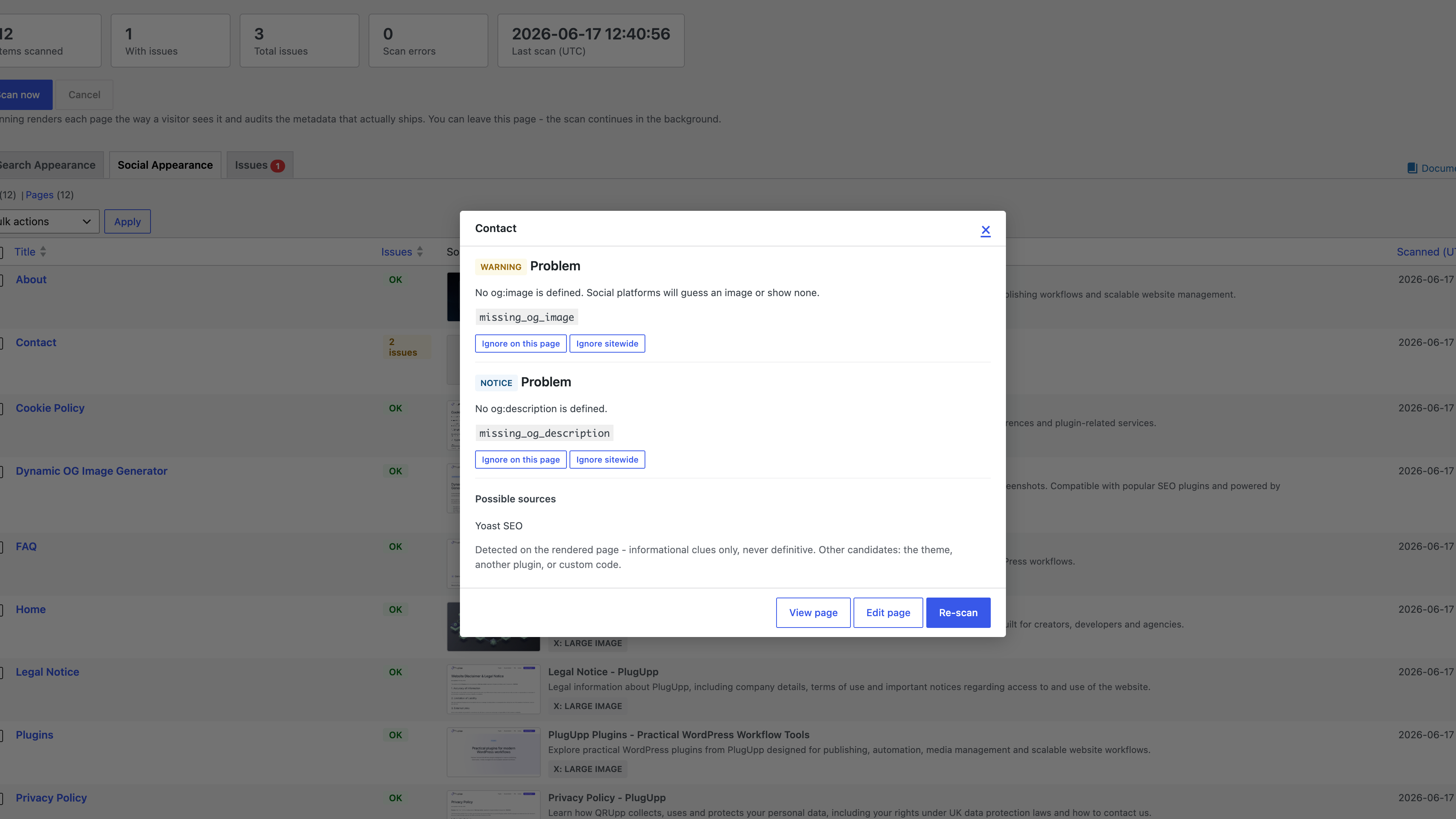Click the Cancel scan button
The width and height of the screenshot is (1456, 819).
(x=84, y=95)
